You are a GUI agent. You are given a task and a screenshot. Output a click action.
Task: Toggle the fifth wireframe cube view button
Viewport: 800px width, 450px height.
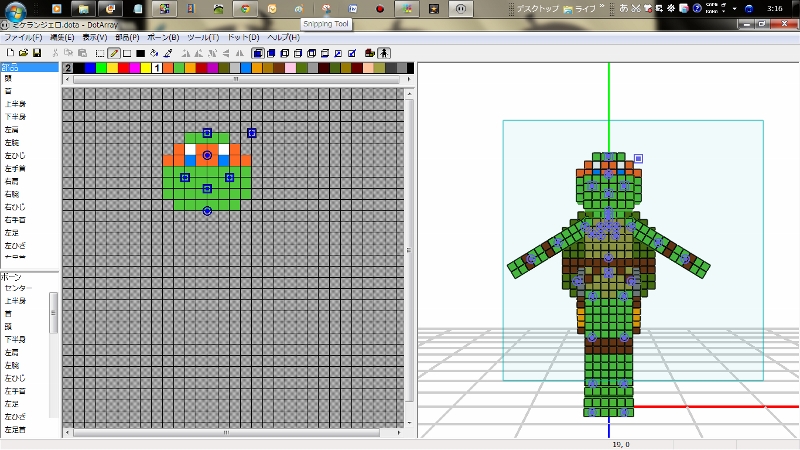click(312, 53)
